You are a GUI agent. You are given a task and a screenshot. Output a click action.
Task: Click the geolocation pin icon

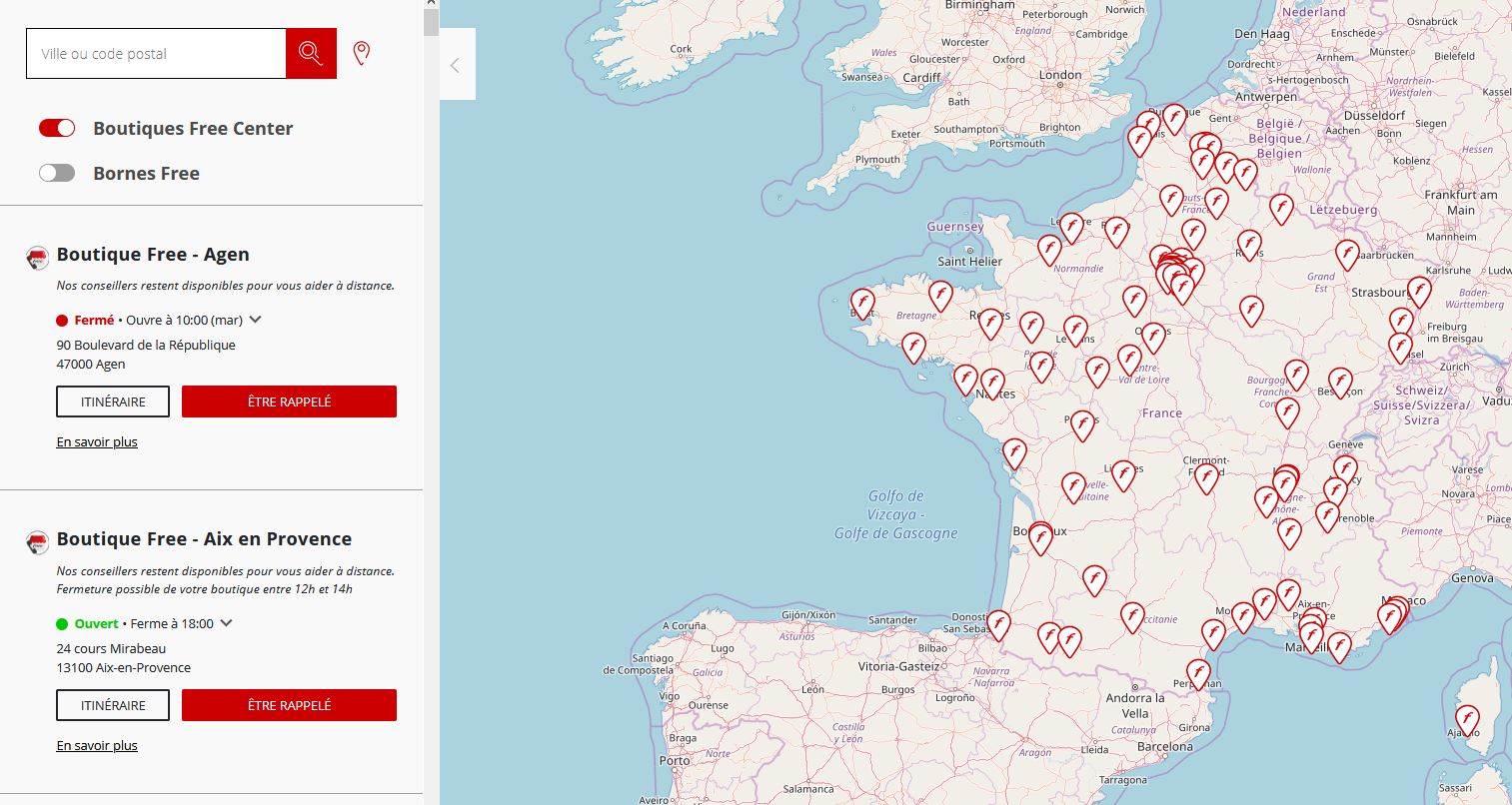coord(362,53)
